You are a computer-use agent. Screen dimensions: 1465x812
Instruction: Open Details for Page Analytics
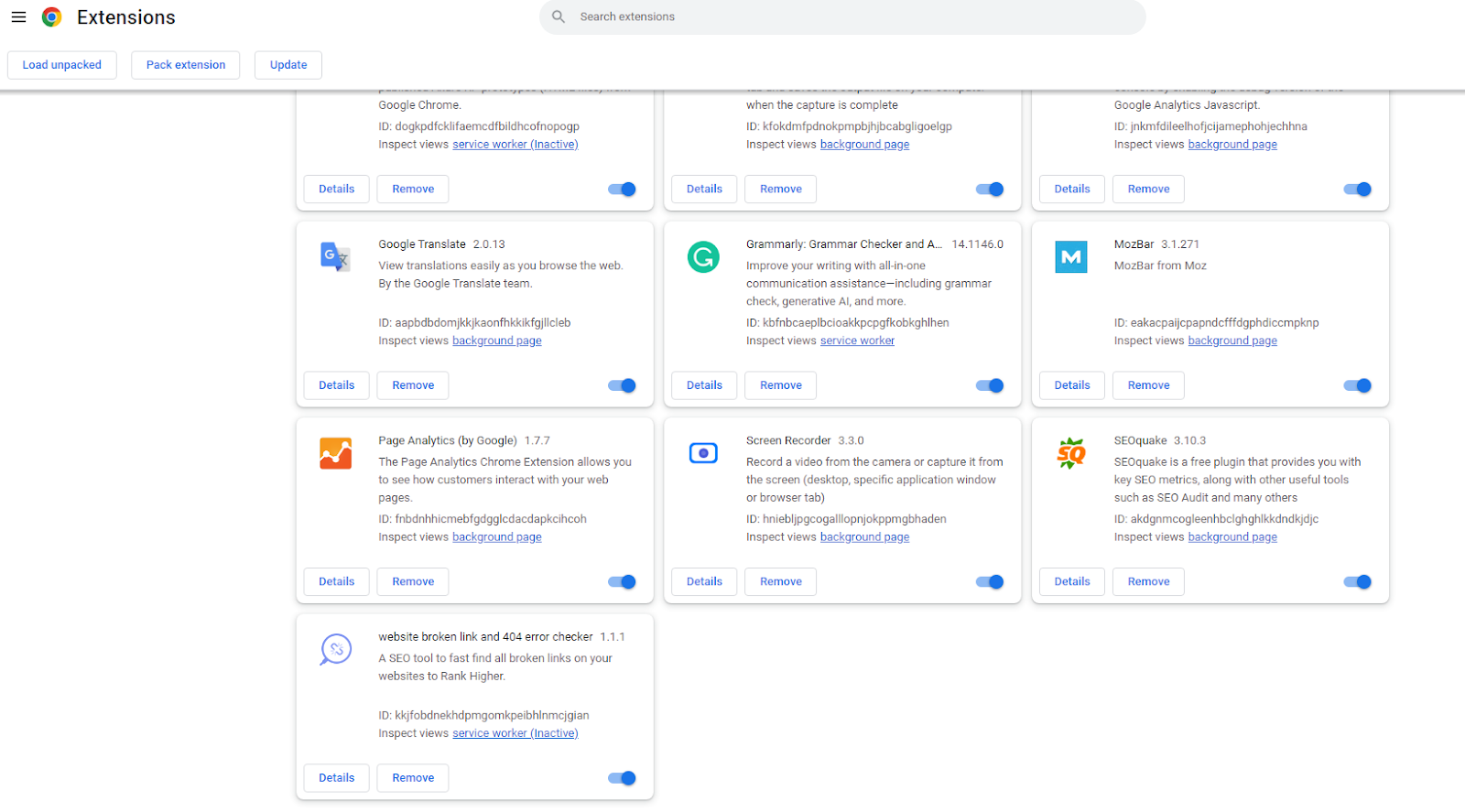337,582
